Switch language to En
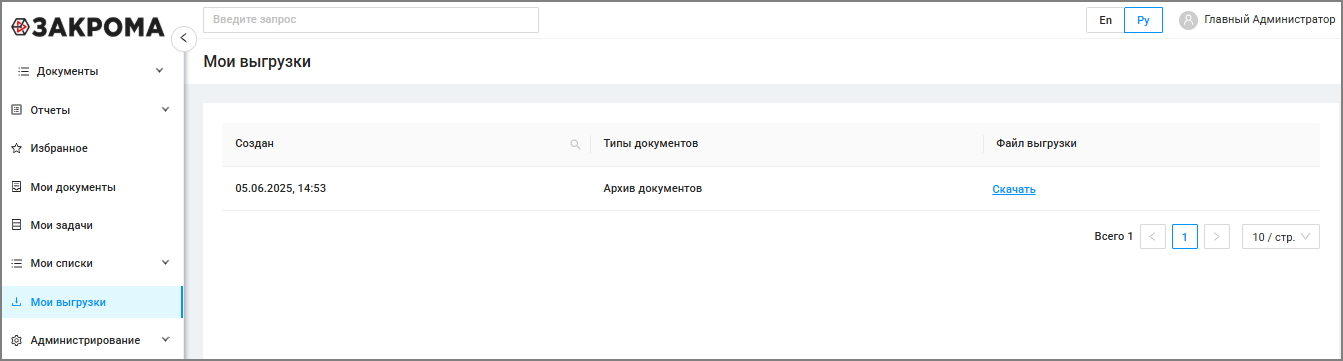Viewport: 1343px width, 361px height. [1105, 20]
